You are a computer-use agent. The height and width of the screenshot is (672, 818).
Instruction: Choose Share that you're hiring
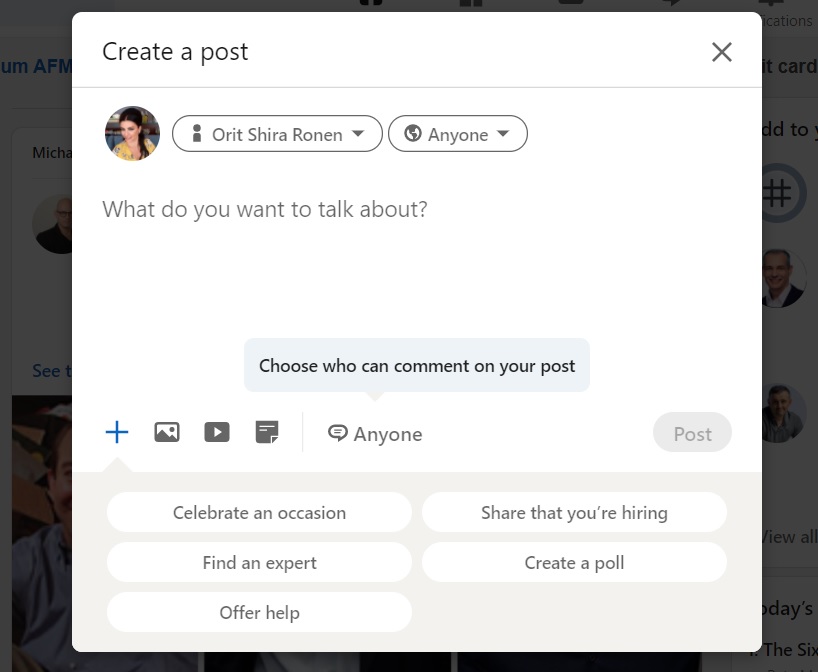[574, 513]
